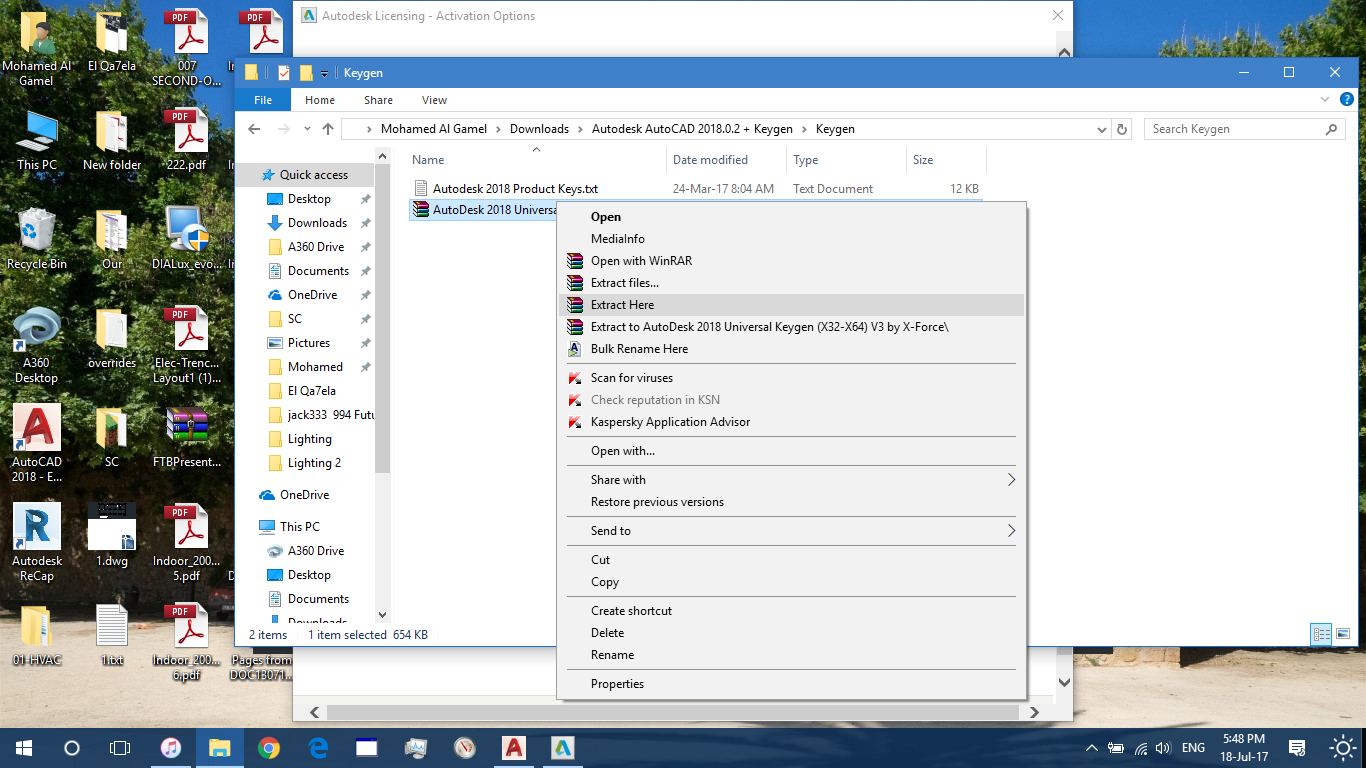Switch to AutoCAD red taskbar icon
The image size is (1366, 768).
pos(513,748)
